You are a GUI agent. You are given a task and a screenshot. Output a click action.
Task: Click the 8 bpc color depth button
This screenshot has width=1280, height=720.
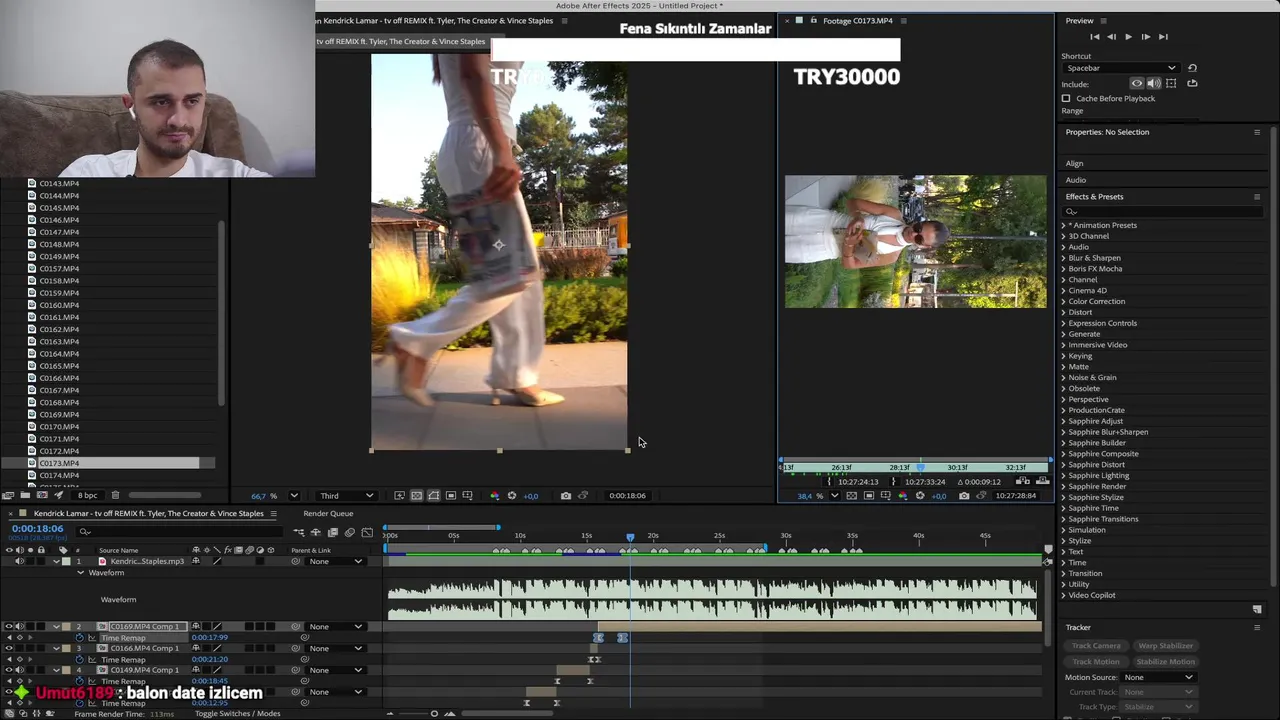[88, 496]
